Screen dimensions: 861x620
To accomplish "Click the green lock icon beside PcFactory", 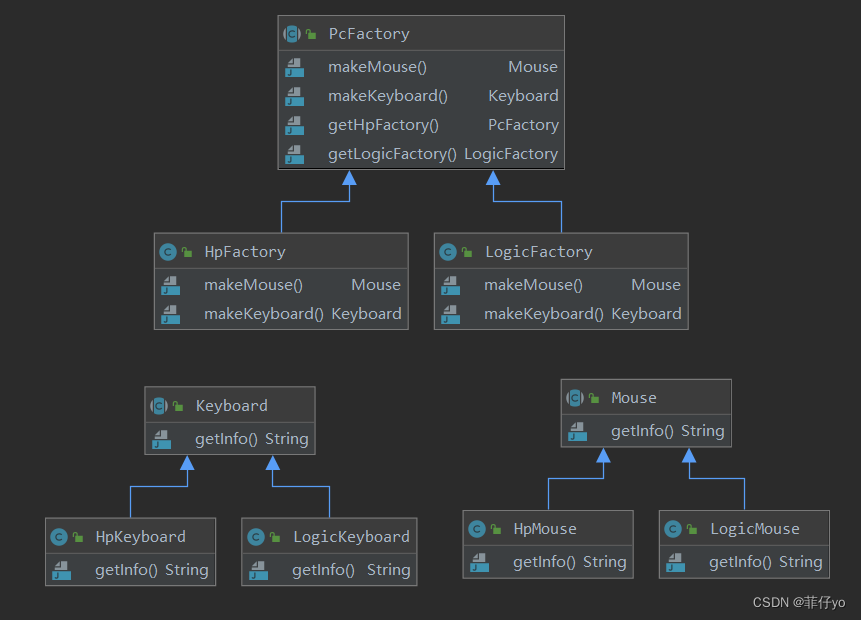I will coord(311,34).
